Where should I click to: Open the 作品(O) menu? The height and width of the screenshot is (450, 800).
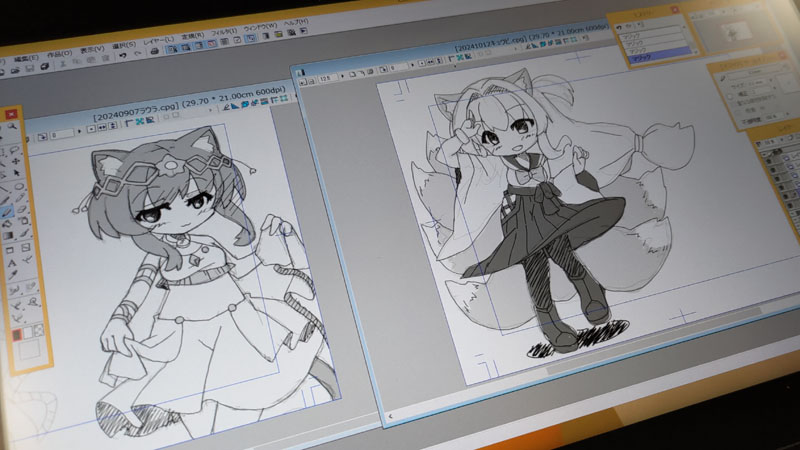point(59,54)
